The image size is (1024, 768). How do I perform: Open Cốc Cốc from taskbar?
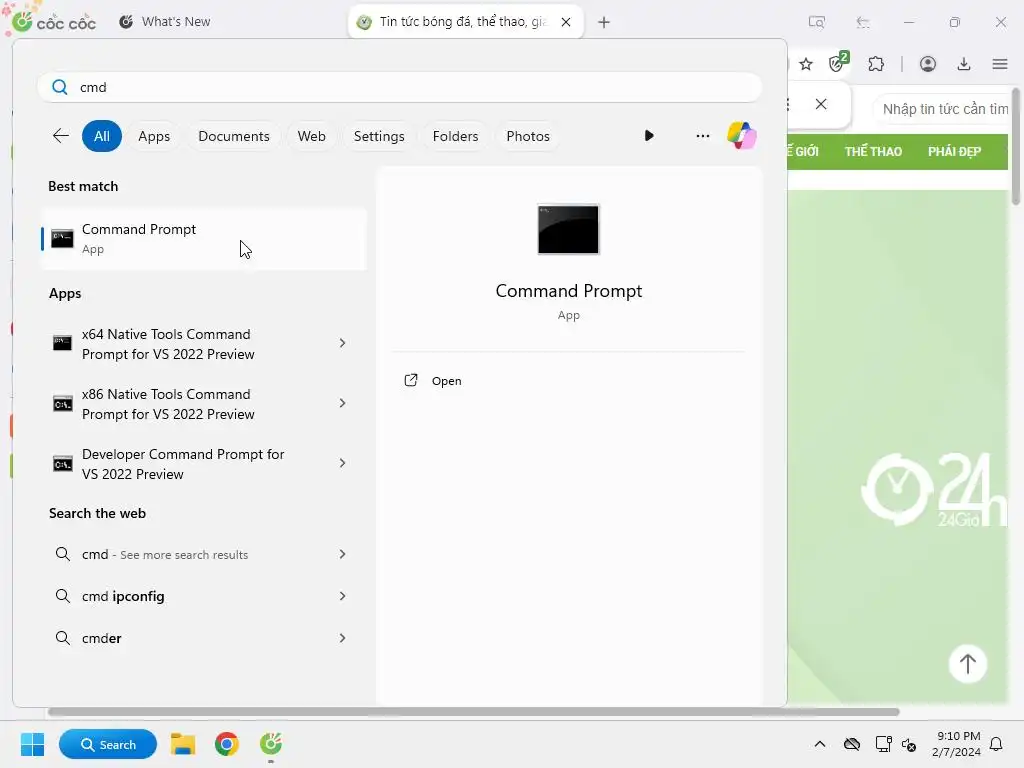tap(270, 744)
